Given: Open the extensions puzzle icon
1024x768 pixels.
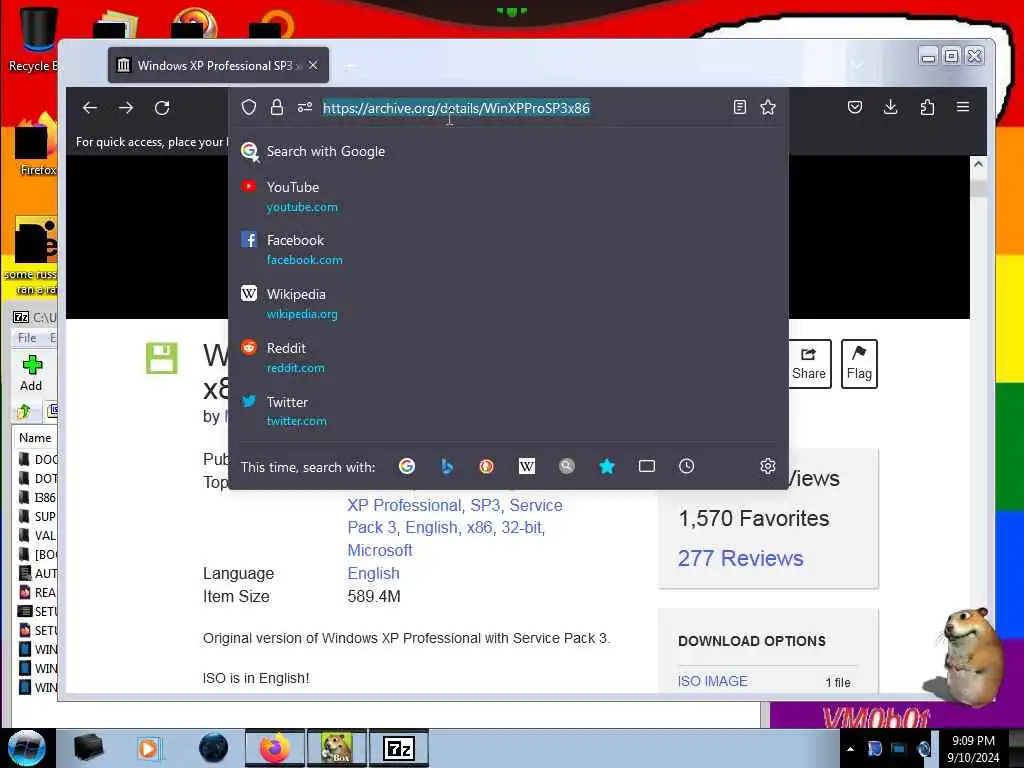Looking at the screenshot, I should coord(927,107).
